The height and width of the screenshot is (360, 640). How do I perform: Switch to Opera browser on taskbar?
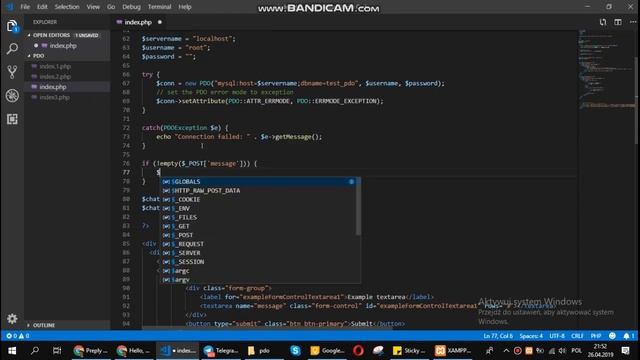(358, 351)
